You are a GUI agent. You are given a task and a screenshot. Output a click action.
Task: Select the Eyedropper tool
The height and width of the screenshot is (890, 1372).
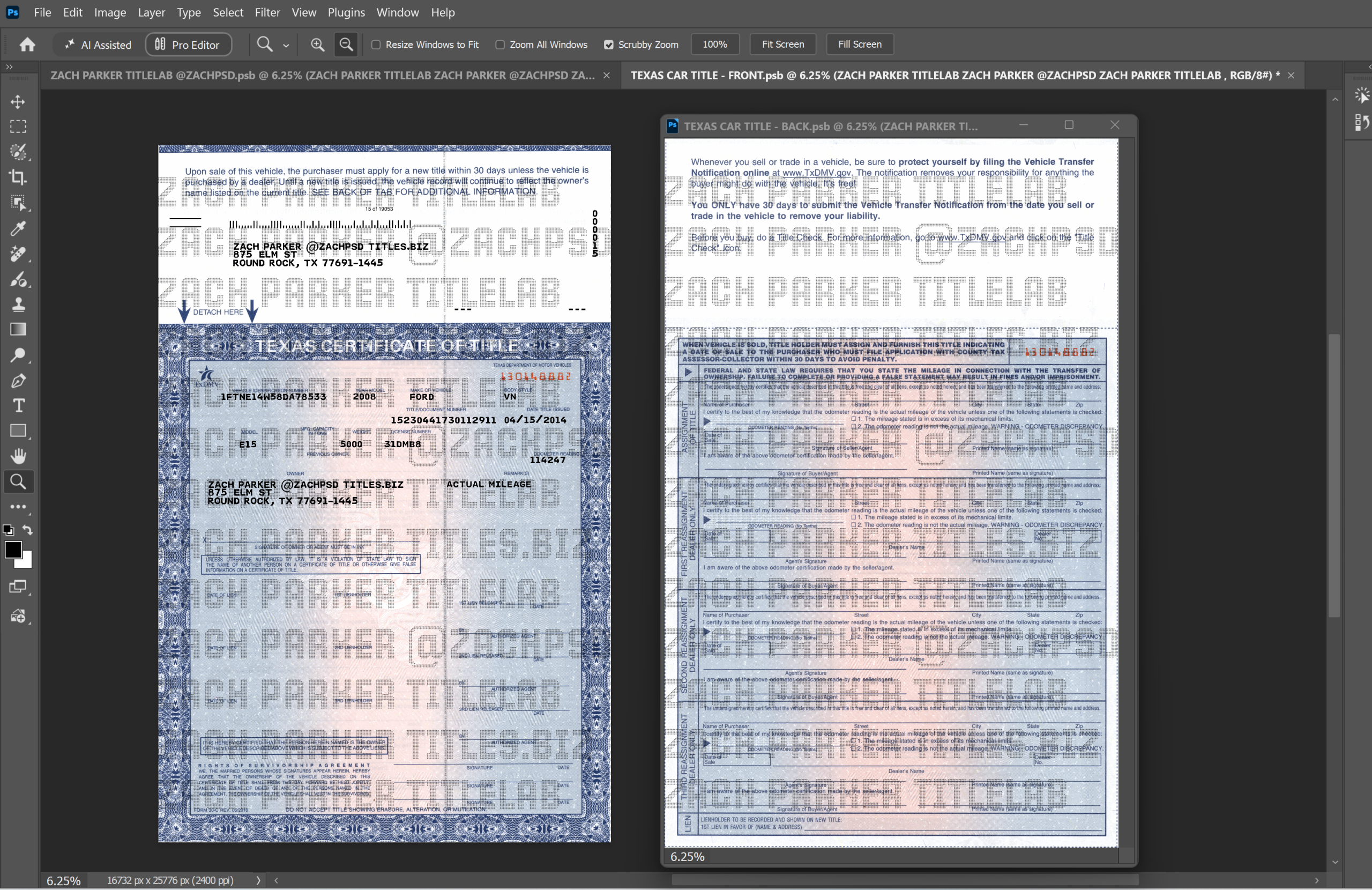(18, 228)
